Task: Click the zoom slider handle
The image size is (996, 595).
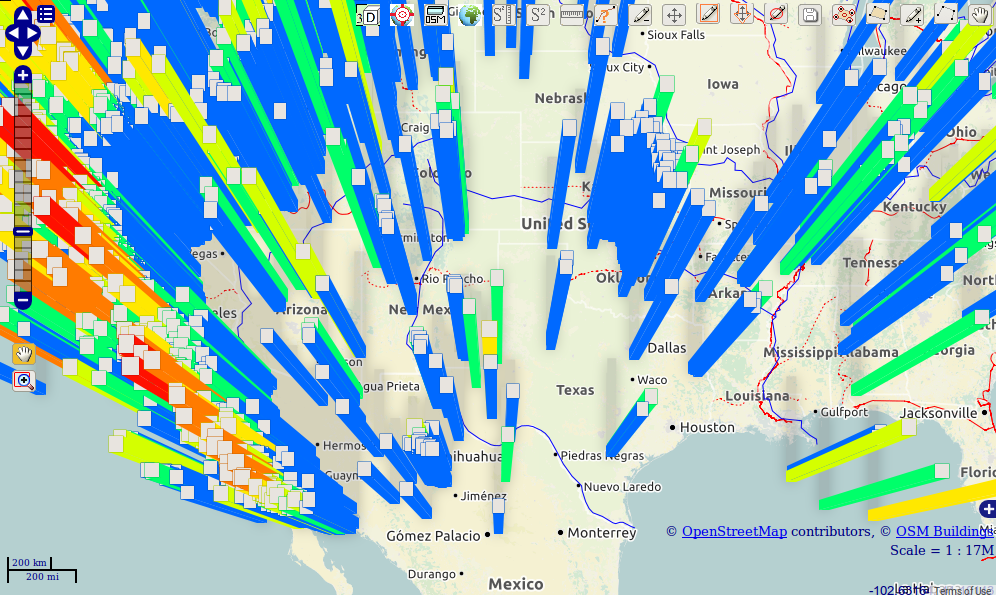Action: 22,232
